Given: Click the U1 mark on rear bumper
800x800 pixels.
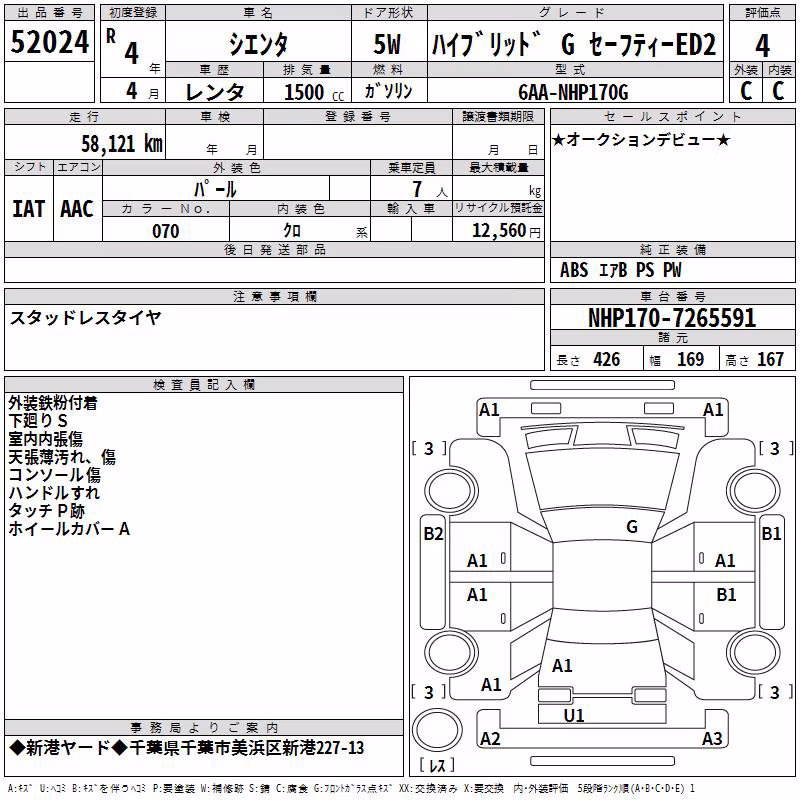Looking at the screenshot, I should [574, 715].
